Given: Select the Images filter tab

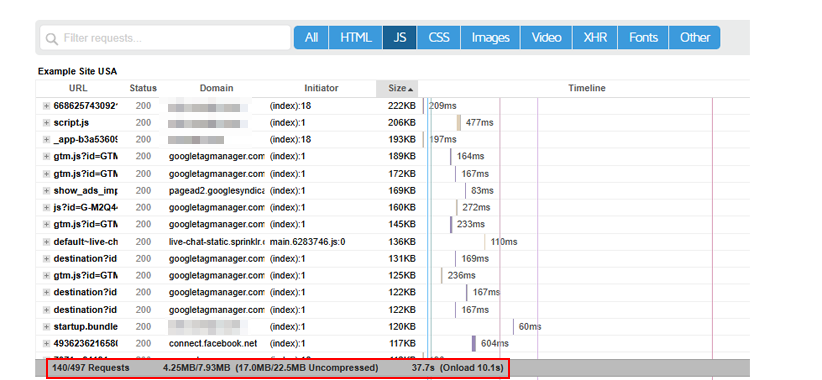Looking at the screenshot, I should point(491,38).
